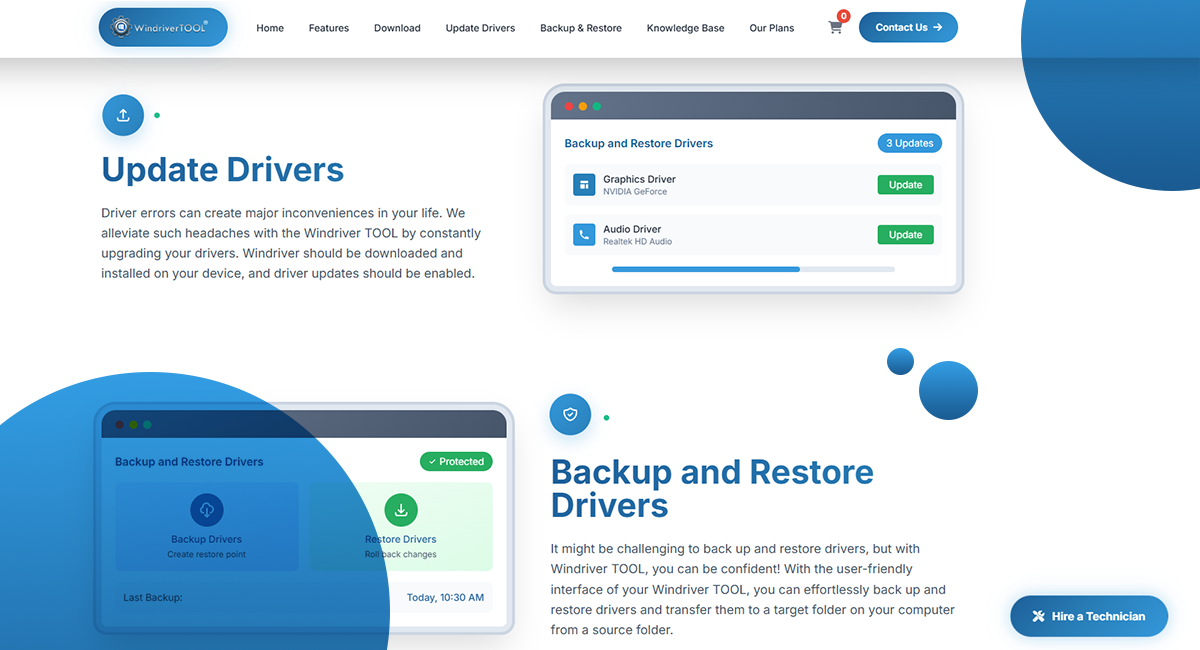The height and width of the screenshot is (650, 1200).
Task: Open the Home menu item
Action: pyautogui.click(x=270, y=28)
